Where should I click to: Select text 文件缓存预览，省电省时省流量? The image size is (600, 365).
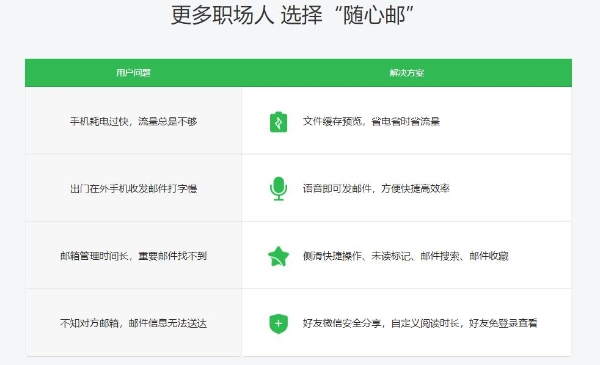point(371,122)
